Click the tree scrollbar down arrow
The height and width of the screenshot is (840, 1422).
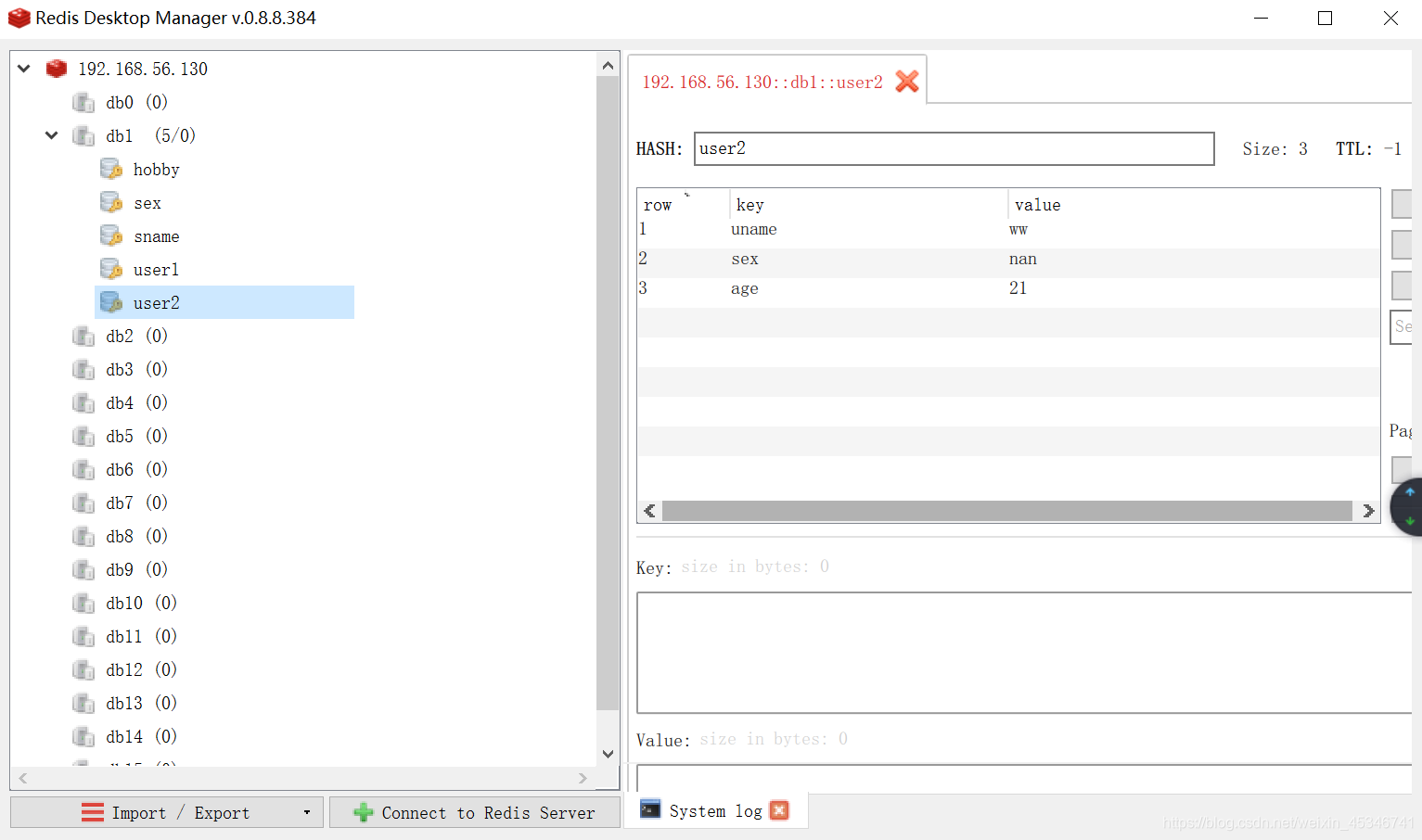click(608, 754)
